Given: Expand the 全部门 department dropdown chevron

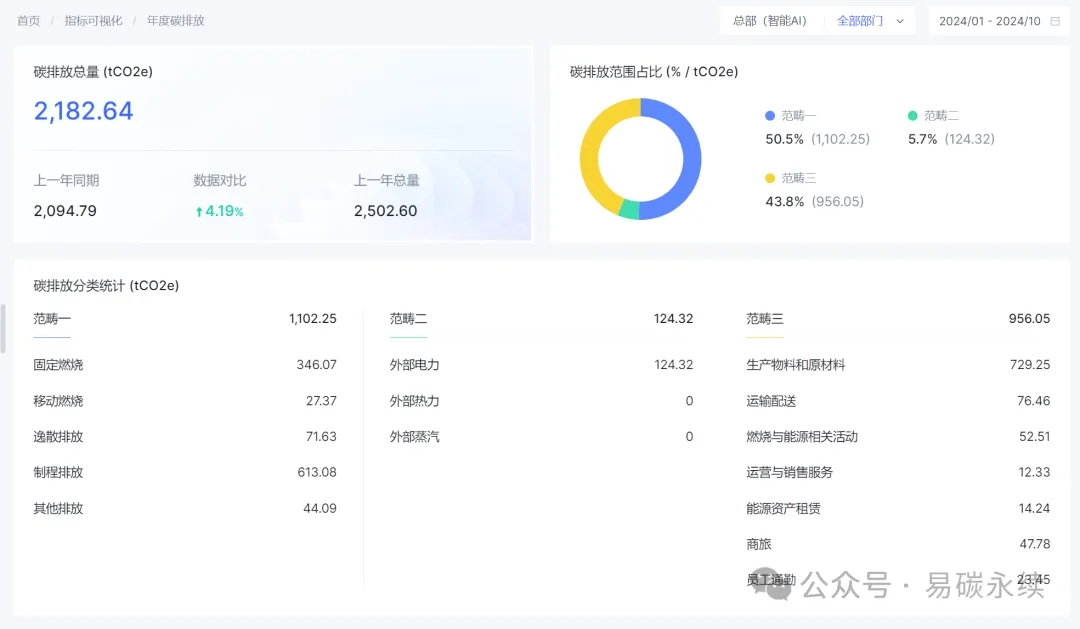Looking at the screenshot, I should [900, 21].
